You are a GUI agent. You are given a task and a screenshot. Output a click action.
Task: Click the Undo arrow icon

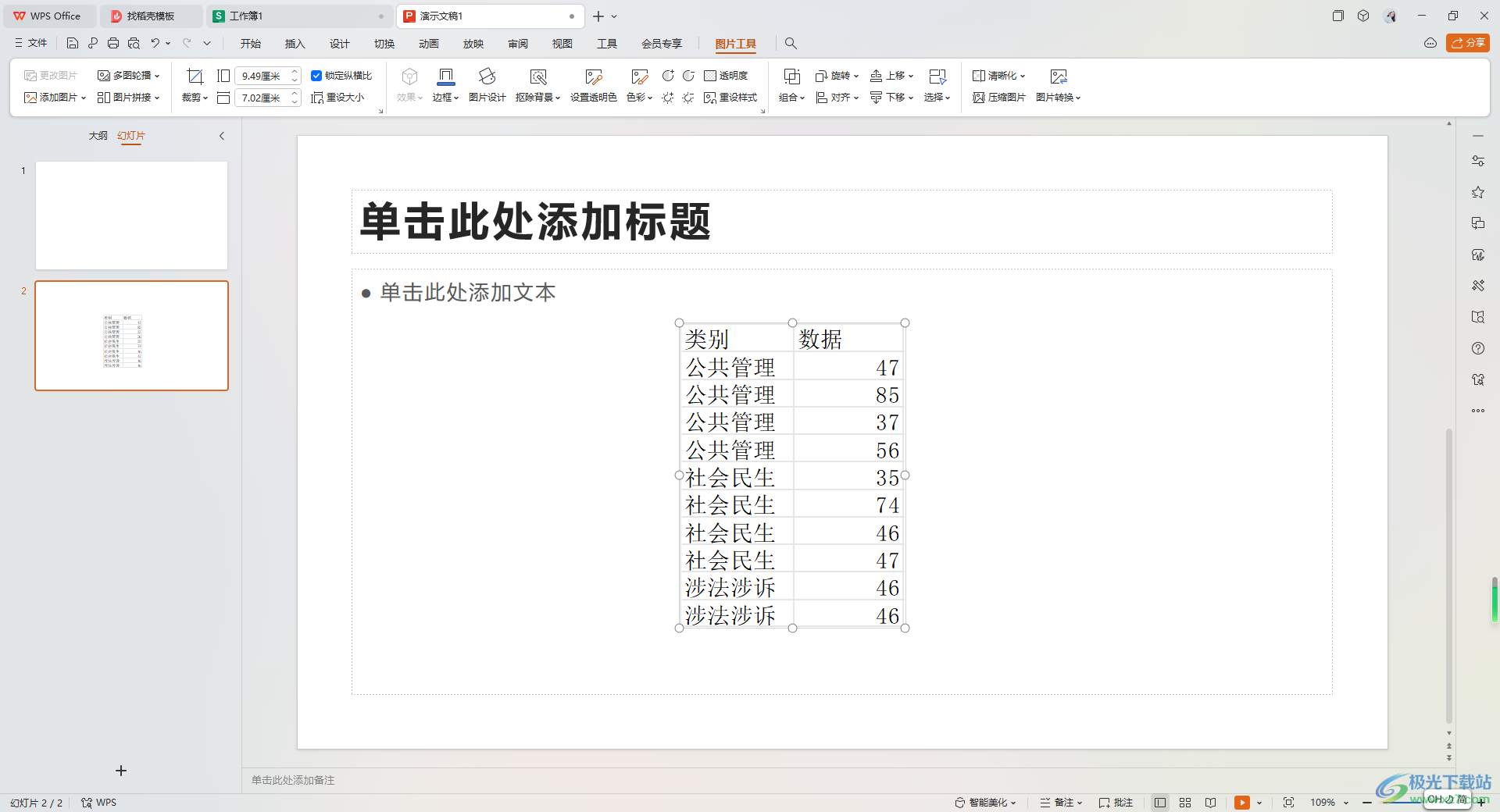click(x=155, y=44)
